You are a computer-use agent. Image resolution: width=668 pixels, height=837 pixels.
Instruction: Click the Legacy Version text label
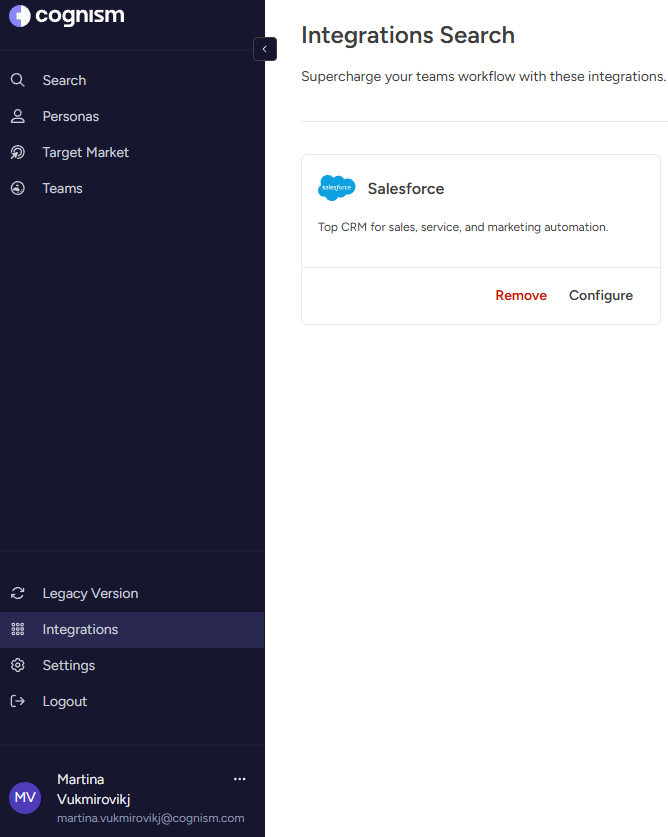[x=90, y=593]
